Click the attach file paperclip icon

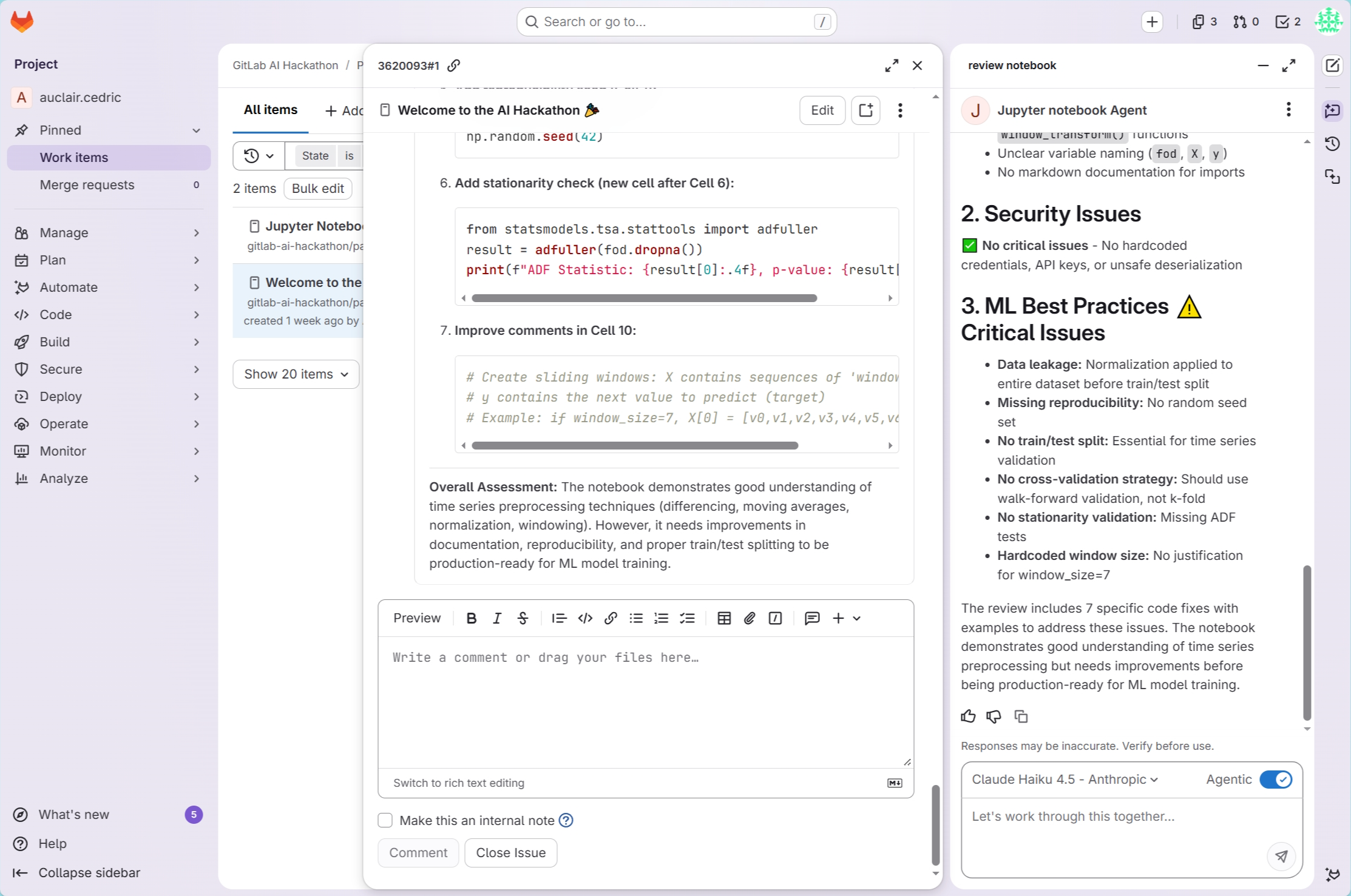pos(749,618)
